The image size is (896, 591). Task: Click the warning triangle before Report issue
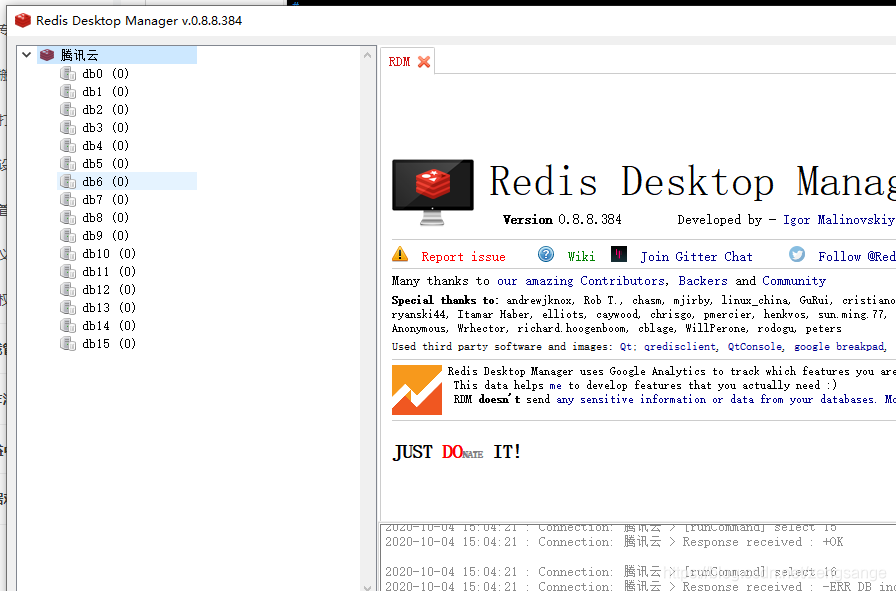pyautogui.click(x=399, y=255)
